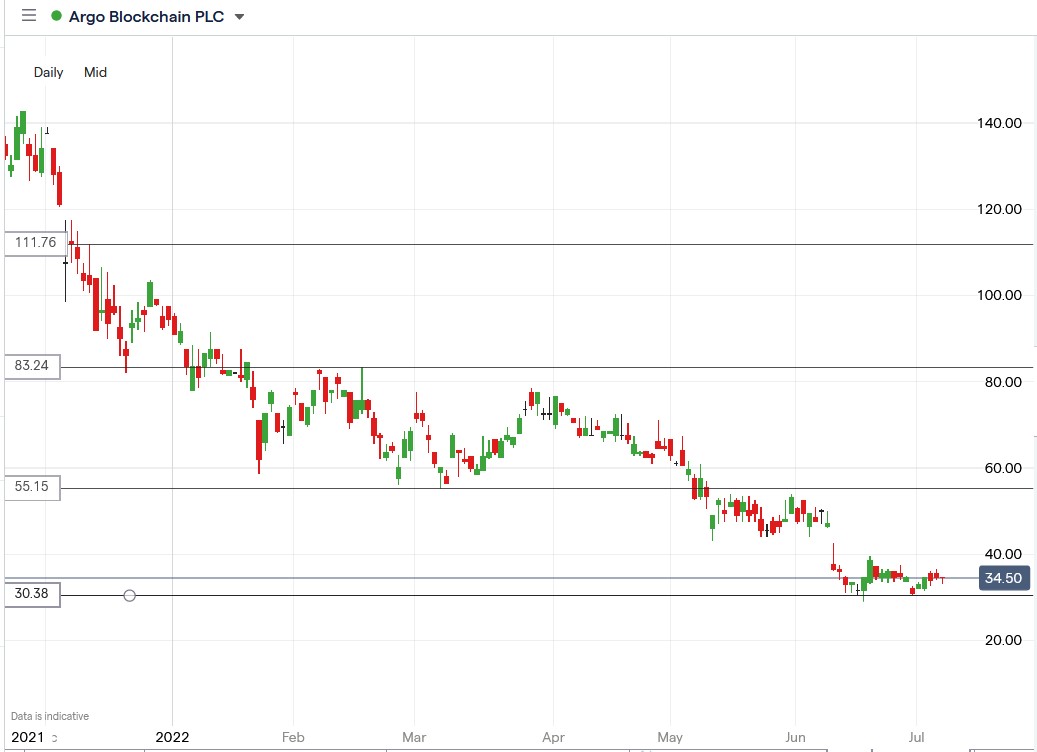The image size is (1037, 752).
Task: Select the 111.76 price level label
Action: click(32, 243)
